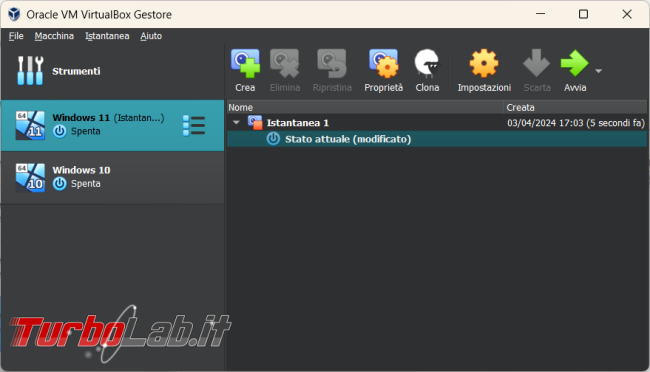Click Spenta status under Windows 11

(x=85, y=131)
